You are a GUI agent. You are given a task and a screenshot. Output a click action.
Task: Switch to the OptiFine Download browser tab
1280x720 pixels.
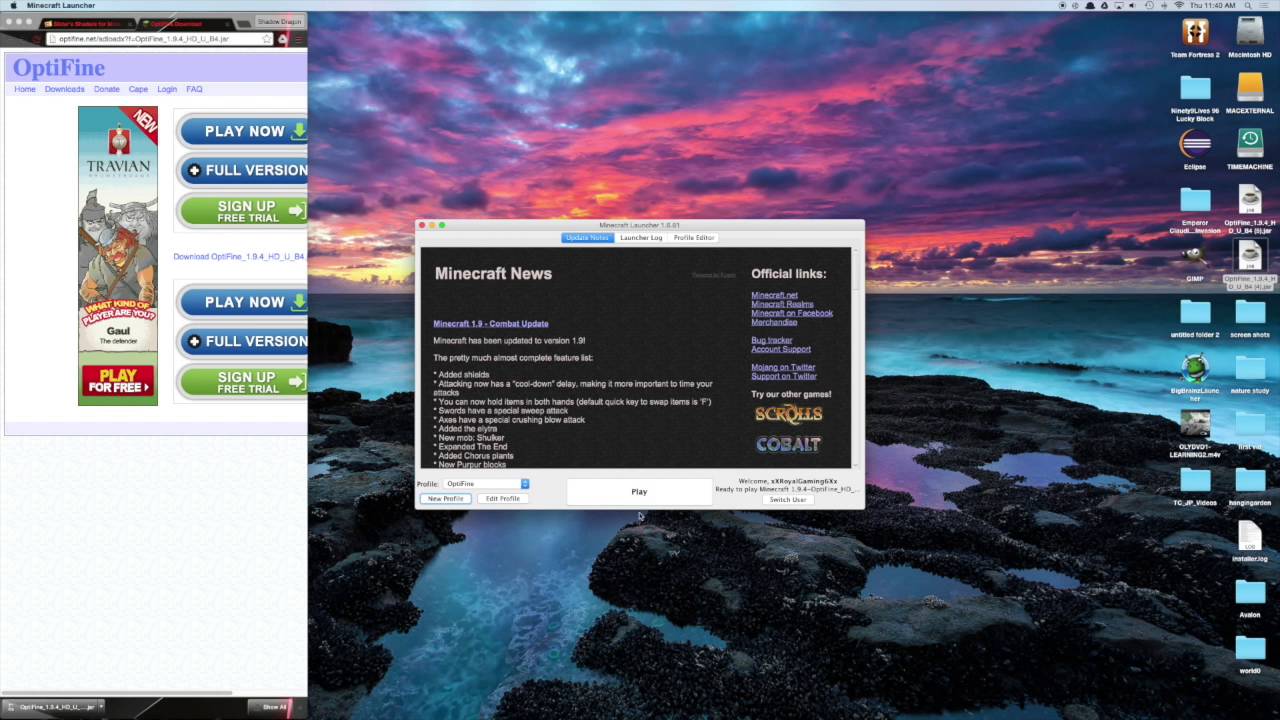click(x=187, y=23)
